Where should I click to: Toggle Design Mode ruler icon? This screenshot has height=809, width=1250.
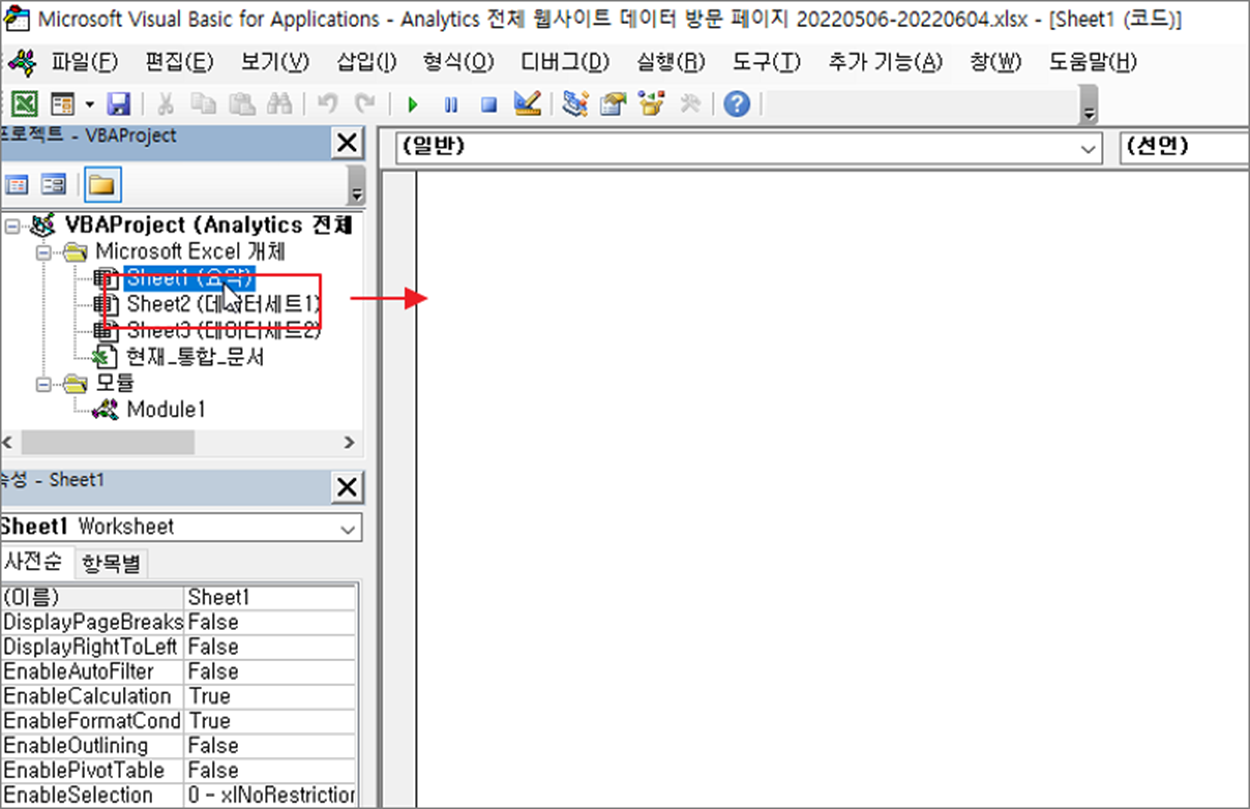[527, 103]
